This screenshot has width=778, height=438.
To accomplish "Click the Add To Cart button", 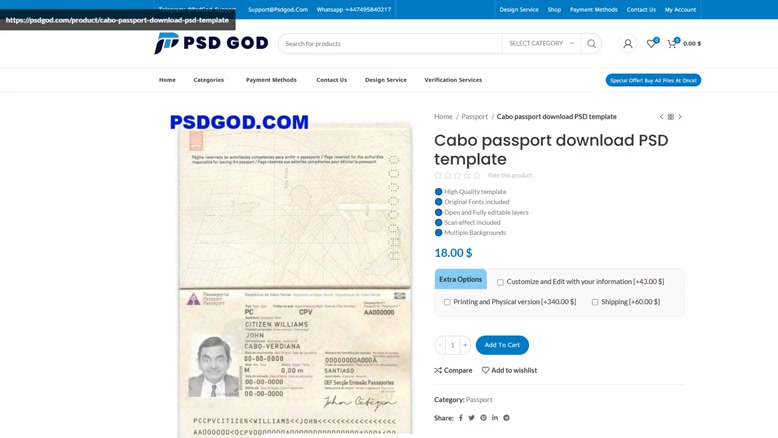I will coord(502,345).
